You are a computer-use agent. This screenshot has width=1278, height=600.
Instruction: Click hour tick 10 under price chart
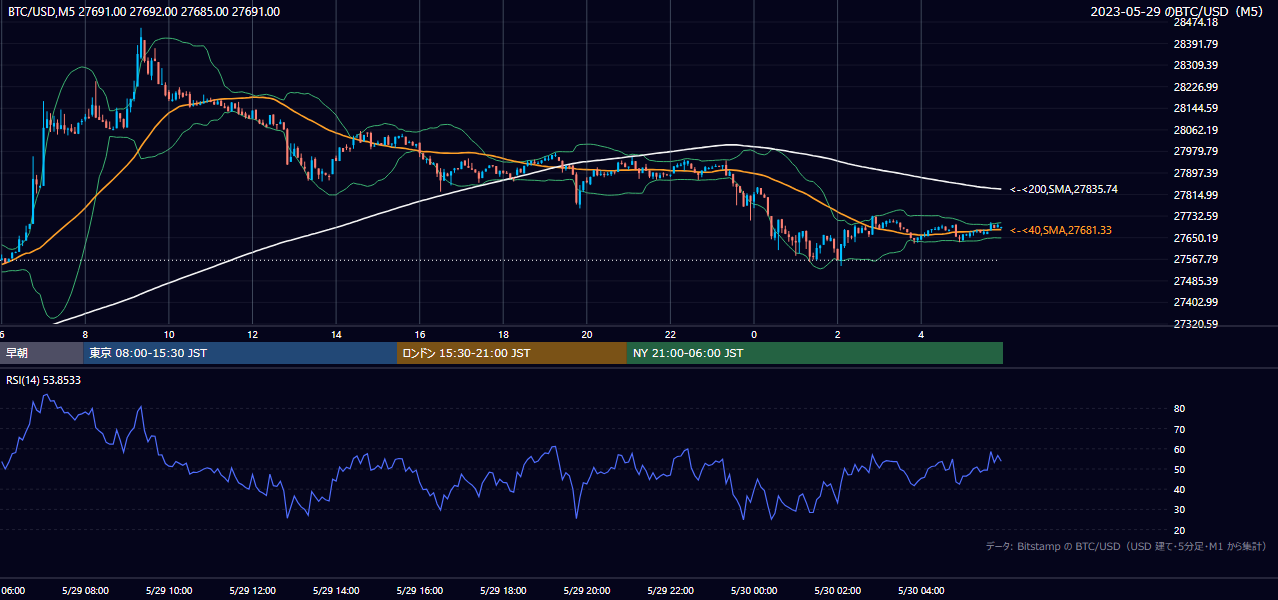pos(169,335)
